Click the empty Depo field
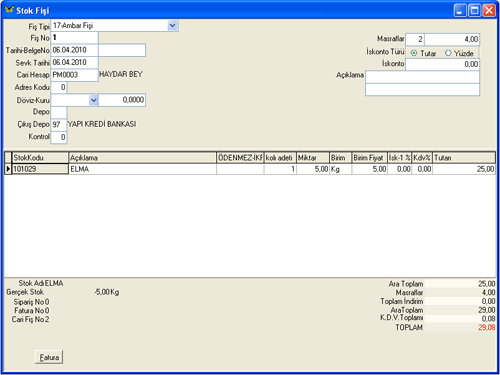Screen dimensions: 500x375 pos(59,112)
